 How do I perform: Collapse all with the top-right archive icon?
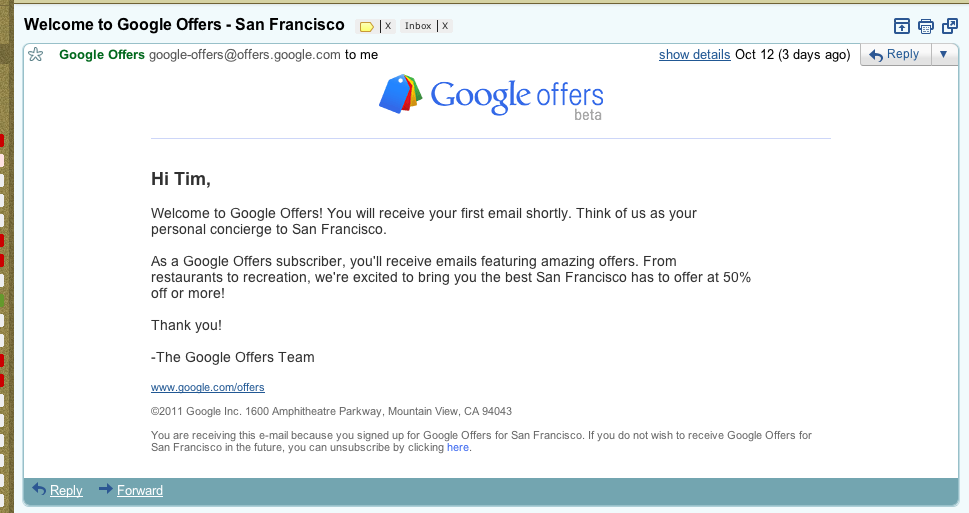tap(902, 26)
